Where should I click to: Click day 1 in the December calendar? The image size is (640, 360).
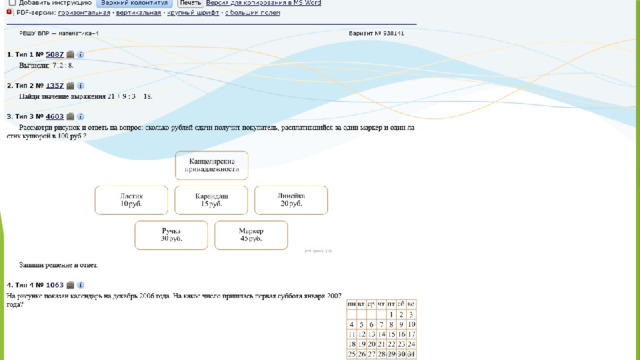click(391, 315)
